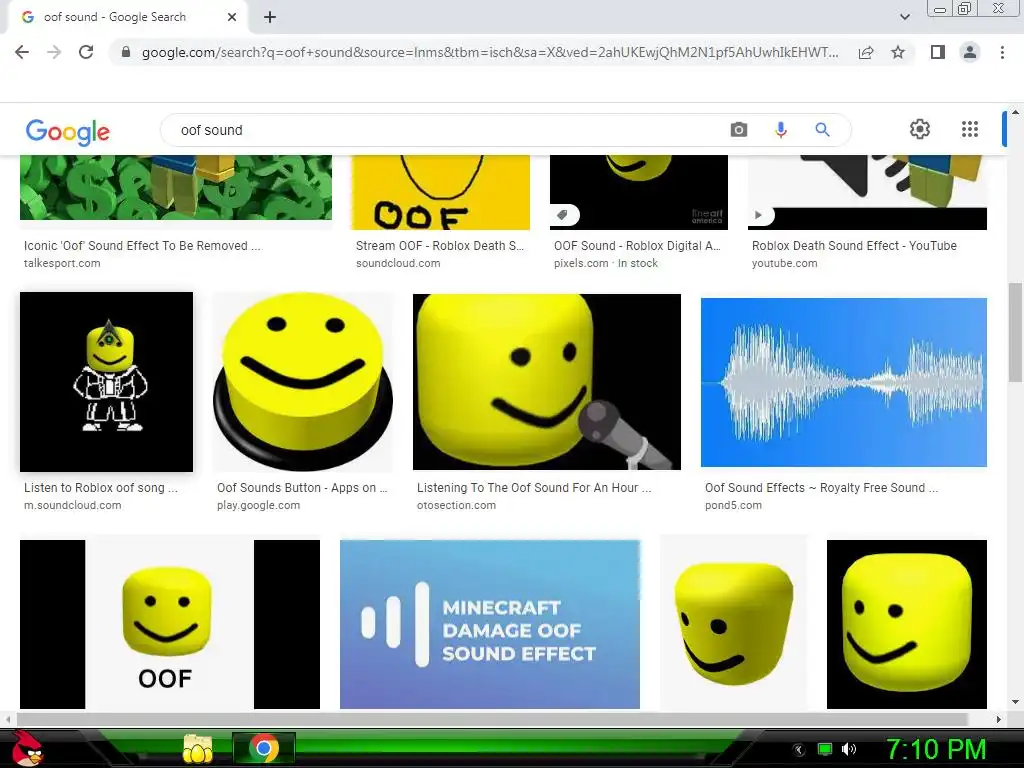Show hidden tray icons arrow
Viewport: 1024px width, 768px height.
[799, 750]
